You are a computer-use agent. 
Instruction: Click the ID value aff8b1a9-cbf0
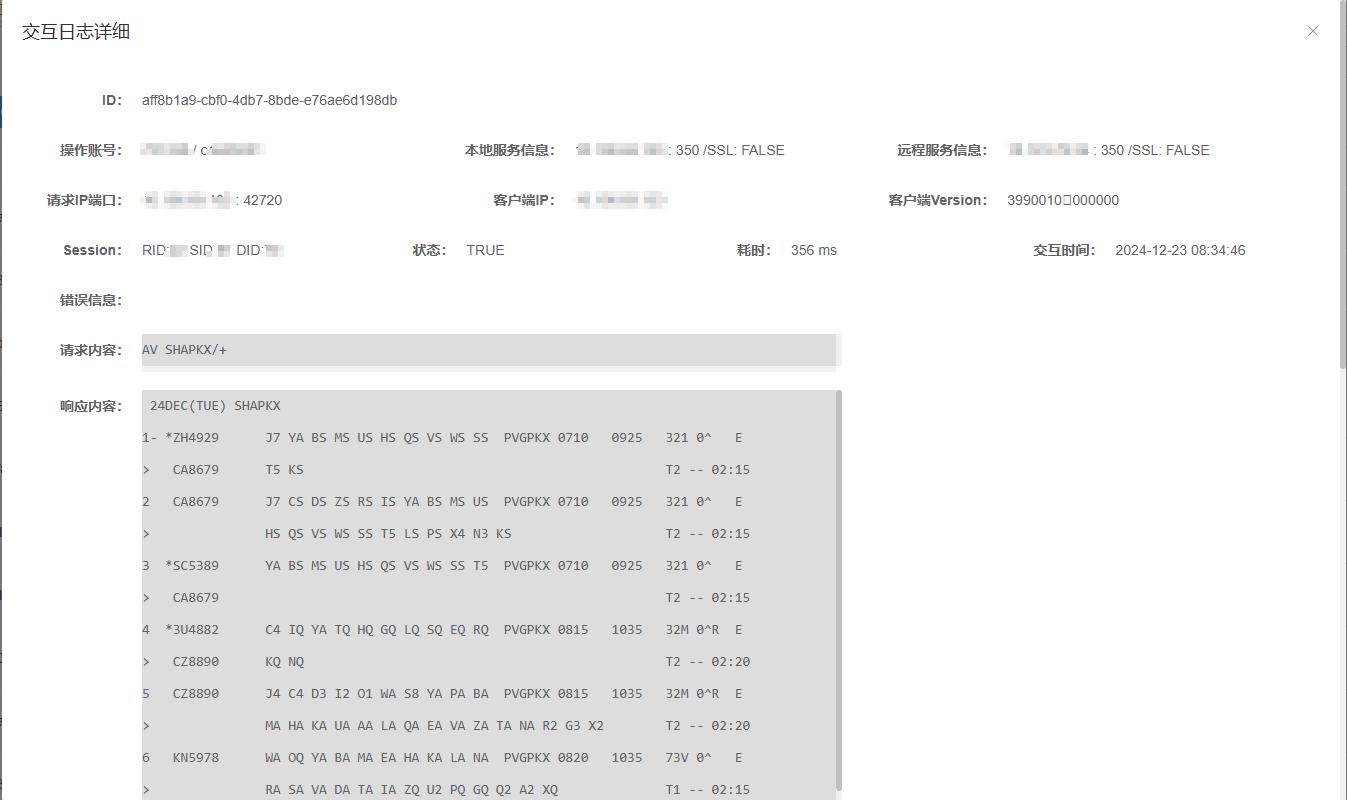(269, 100)
